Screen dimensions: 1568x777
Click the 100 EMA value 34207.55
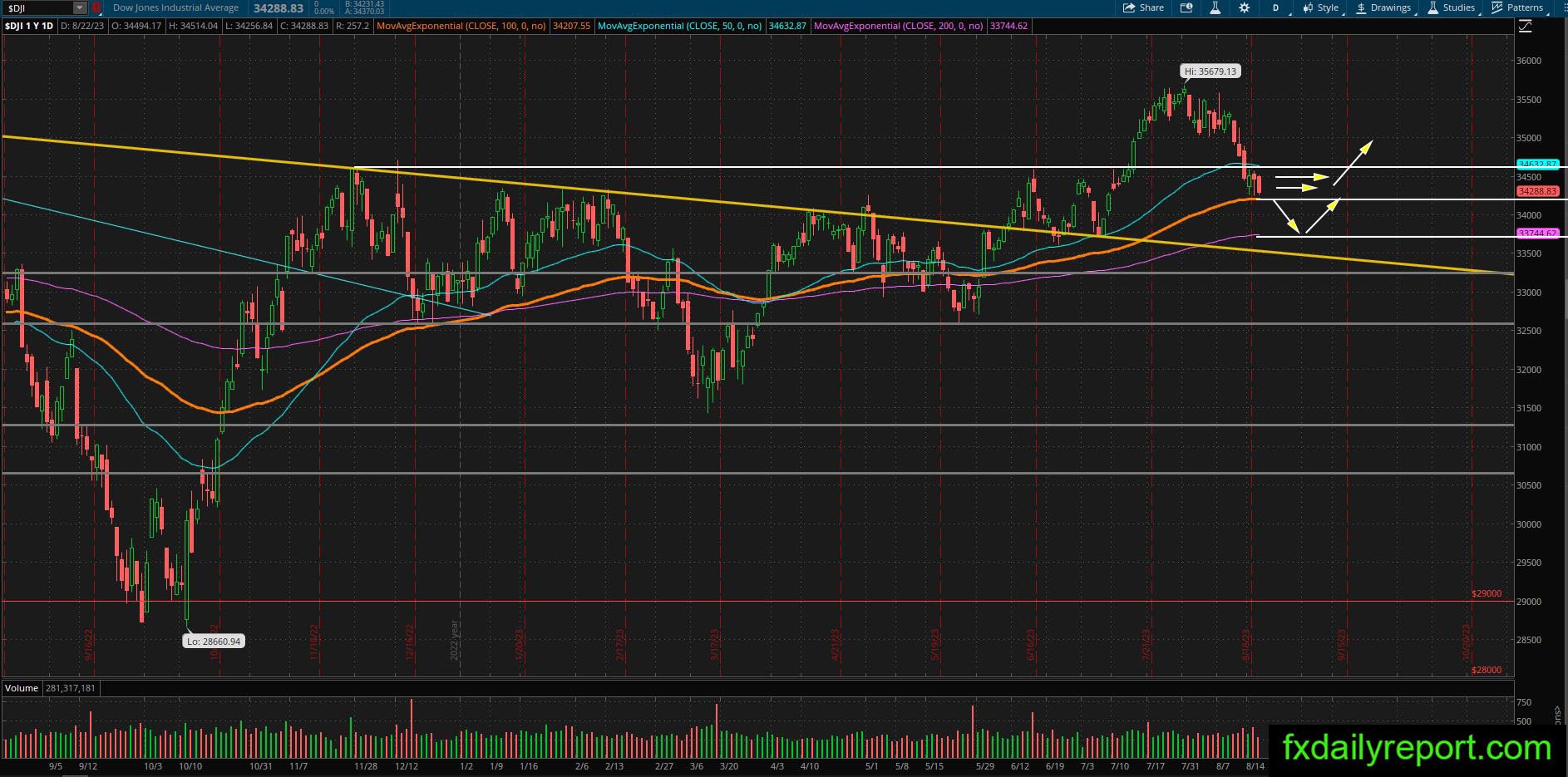point(571,26)
